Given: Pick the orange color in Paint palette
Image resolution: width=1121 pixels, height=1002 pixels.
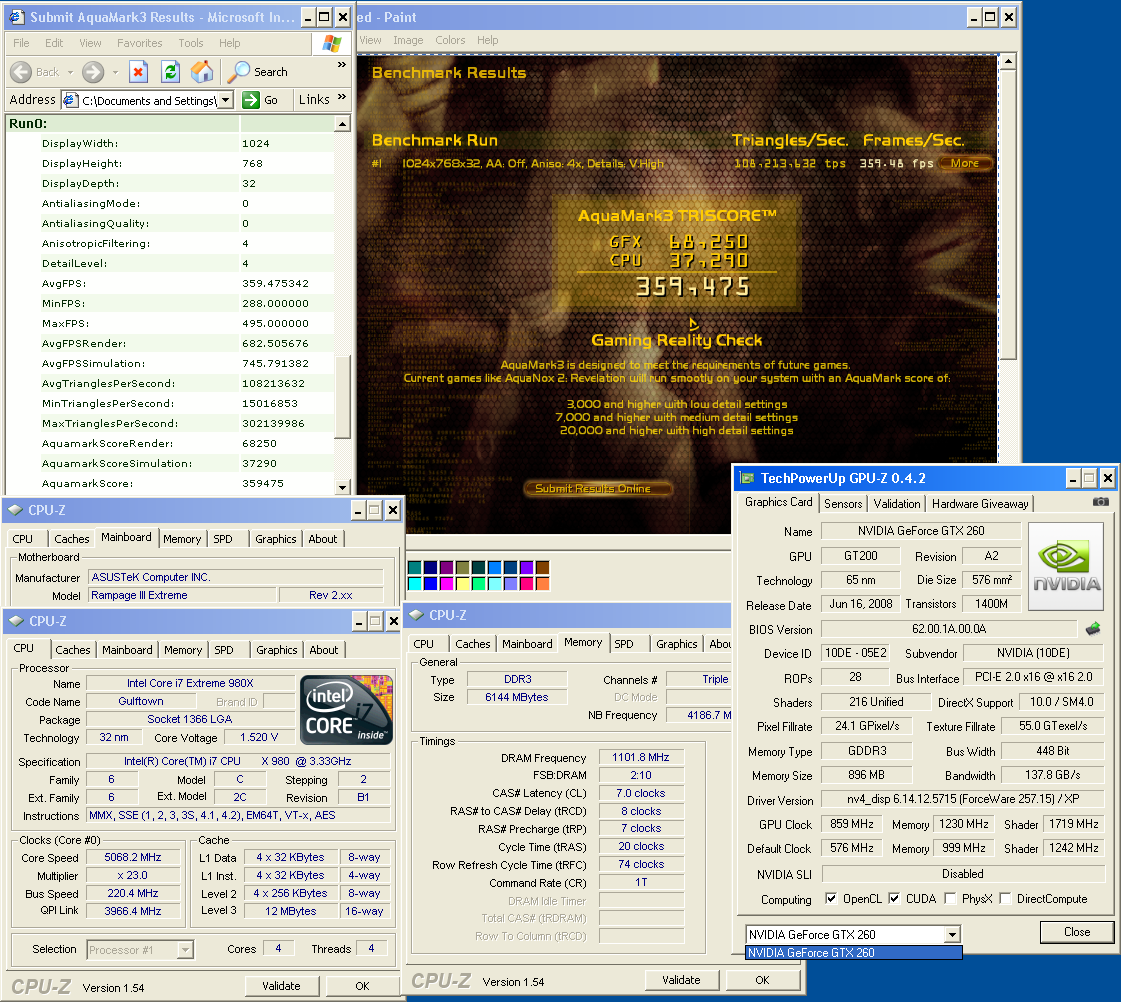Looking at the screenshot, I should [x=542, y=584].
